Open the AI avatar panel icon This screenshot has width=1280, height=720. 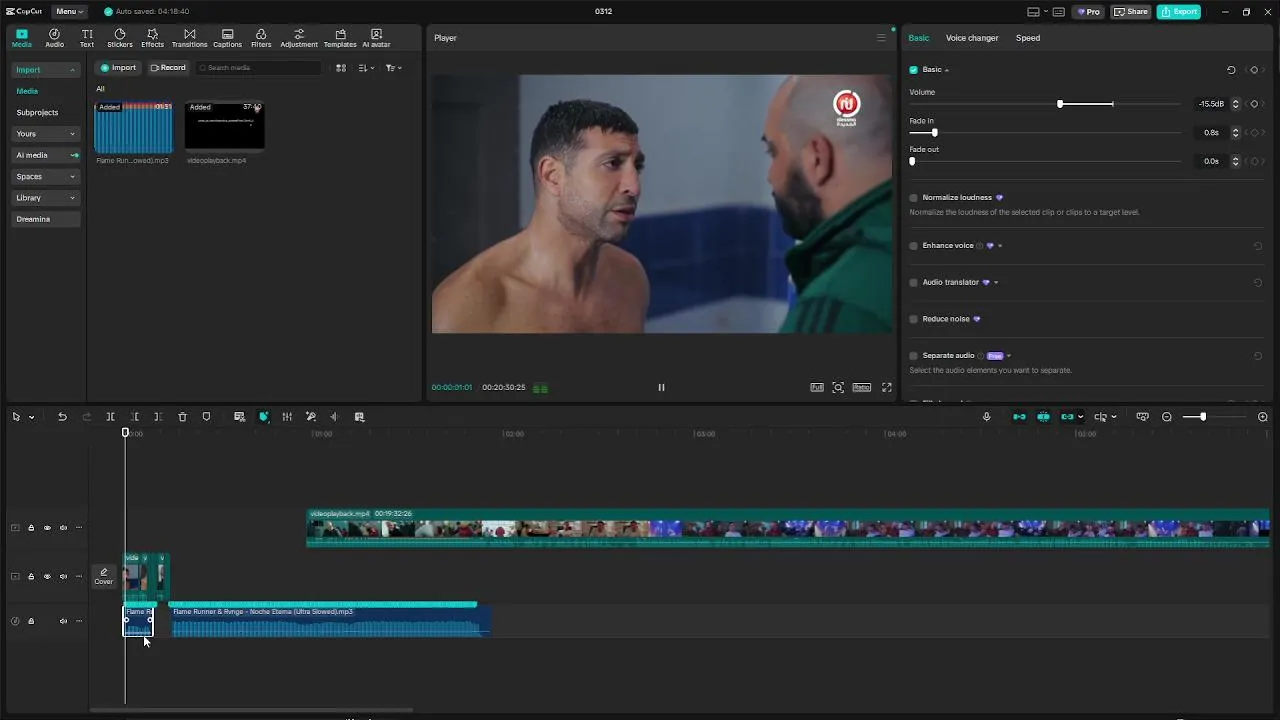pyautogui.click(x=376, y=38)
